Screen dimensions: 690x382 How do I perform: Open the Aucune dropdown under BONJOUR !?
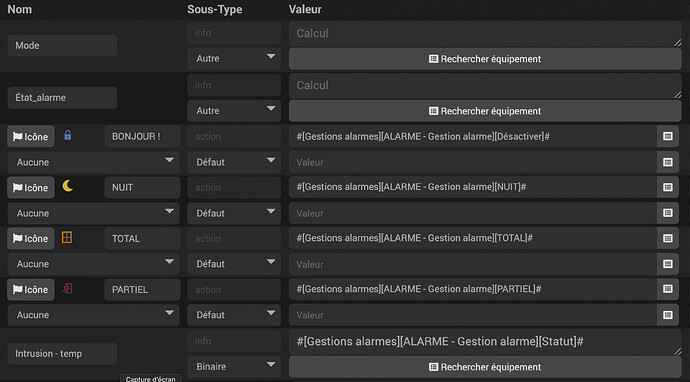pyautogui.click(x=93, y=162)
